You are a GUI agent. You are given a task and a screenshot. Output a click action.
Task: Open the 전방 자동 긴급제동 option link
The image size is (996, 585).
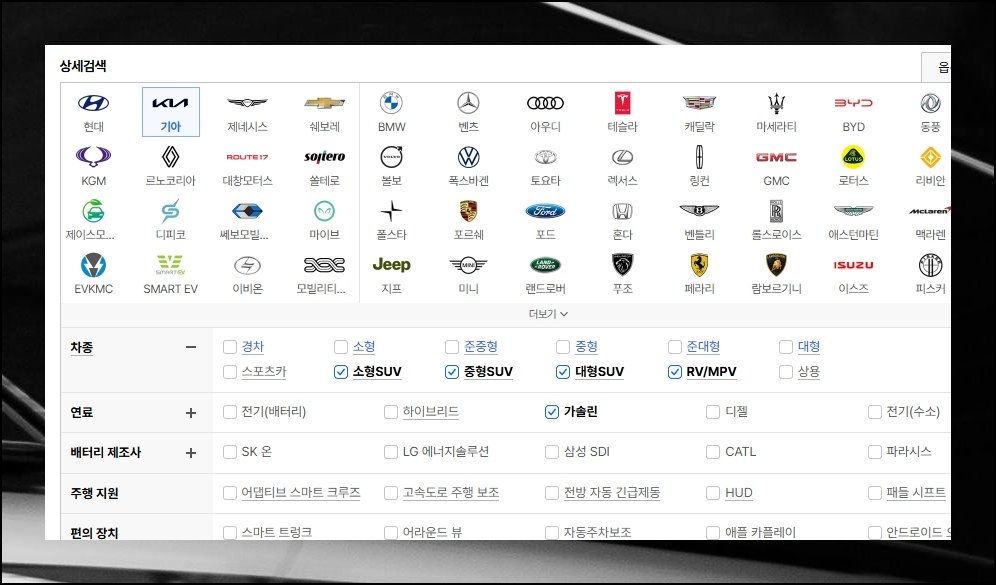(612, 493)
